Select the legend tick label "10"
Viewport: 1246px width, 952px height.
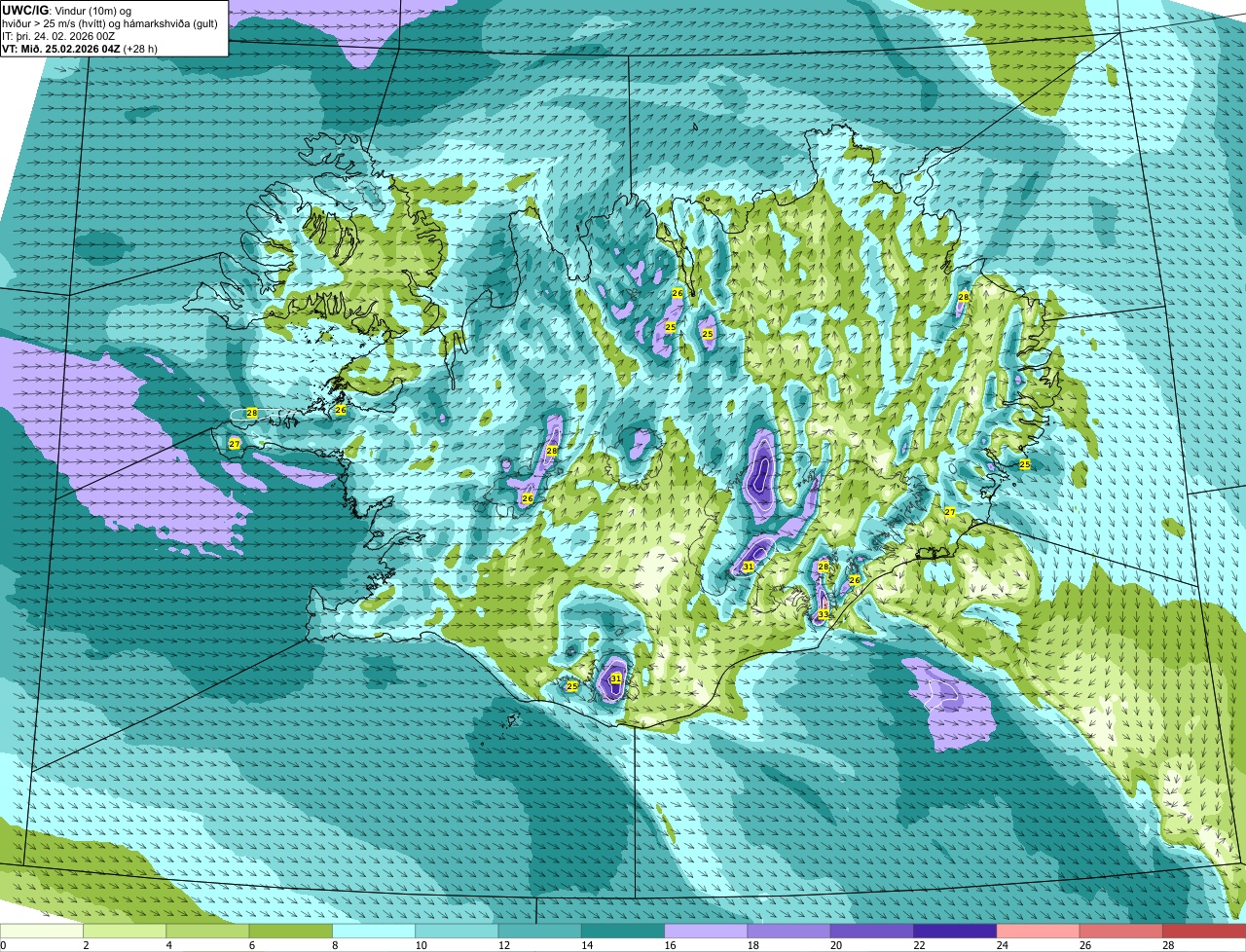(421, 945)
